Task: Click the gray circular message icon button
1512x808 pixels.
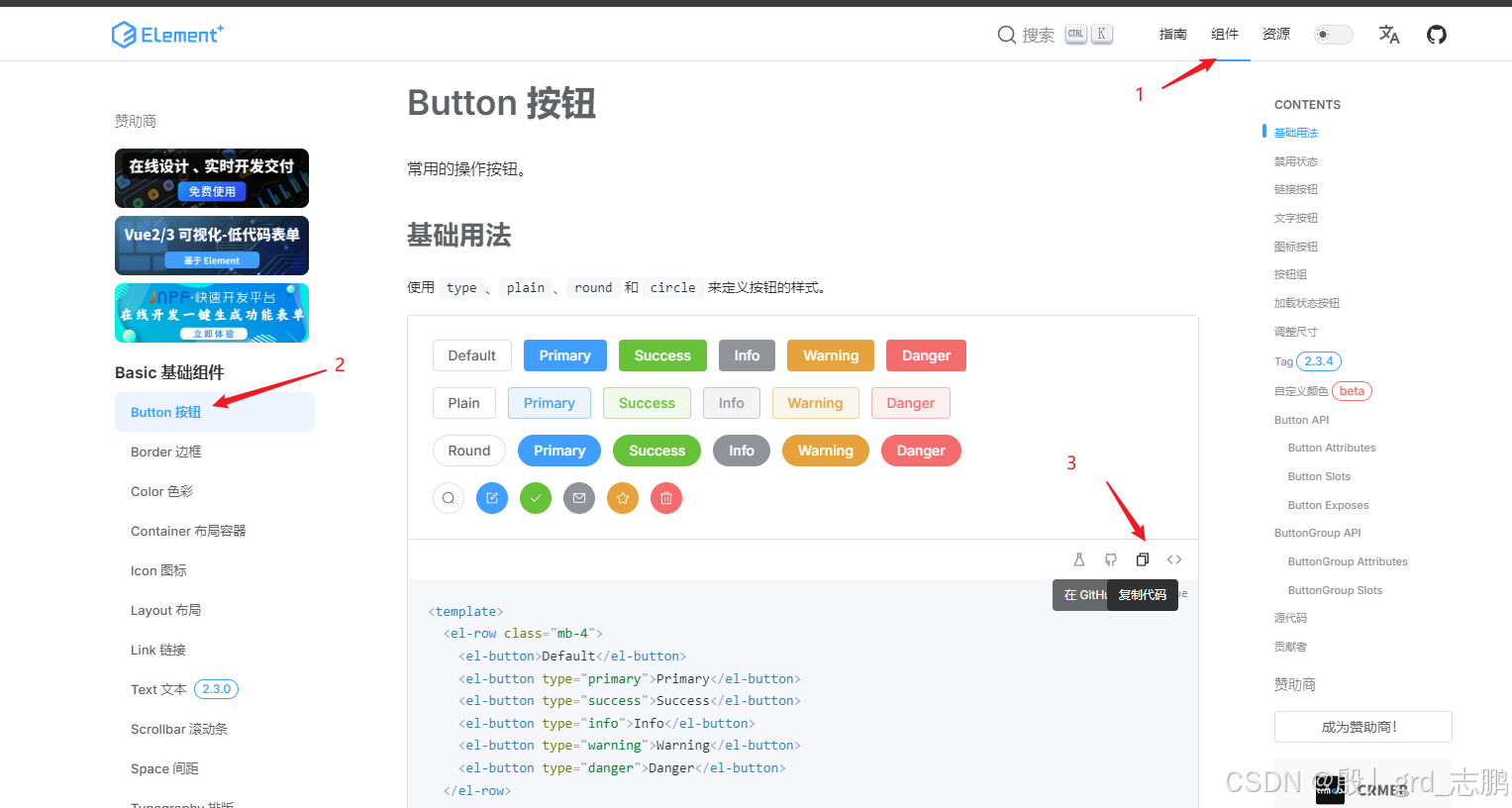Action: tap(579, 498)
